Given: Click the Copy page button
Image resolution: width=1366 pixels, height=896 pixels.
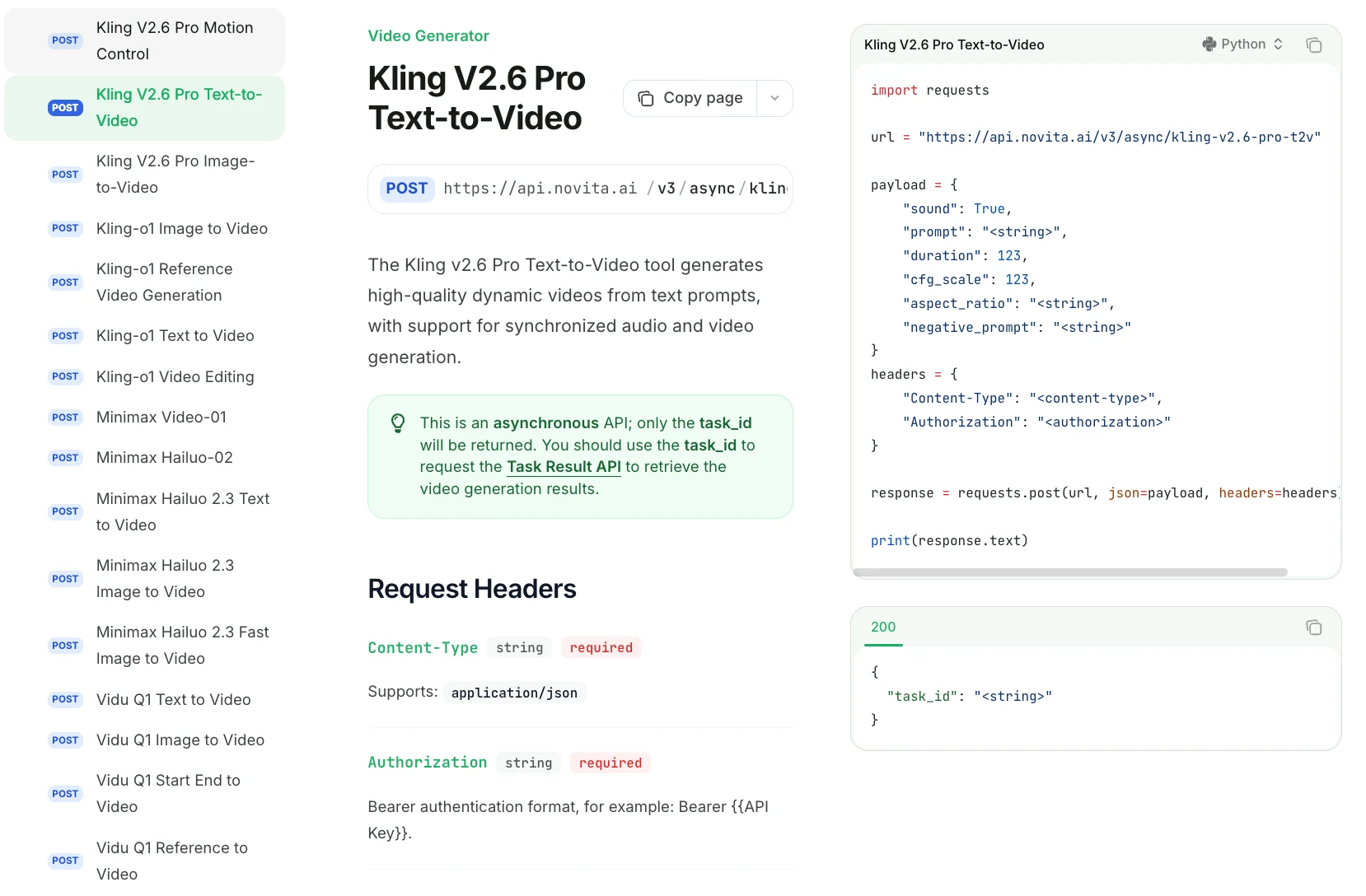Looking at the screenshot, I should (690, 98).
